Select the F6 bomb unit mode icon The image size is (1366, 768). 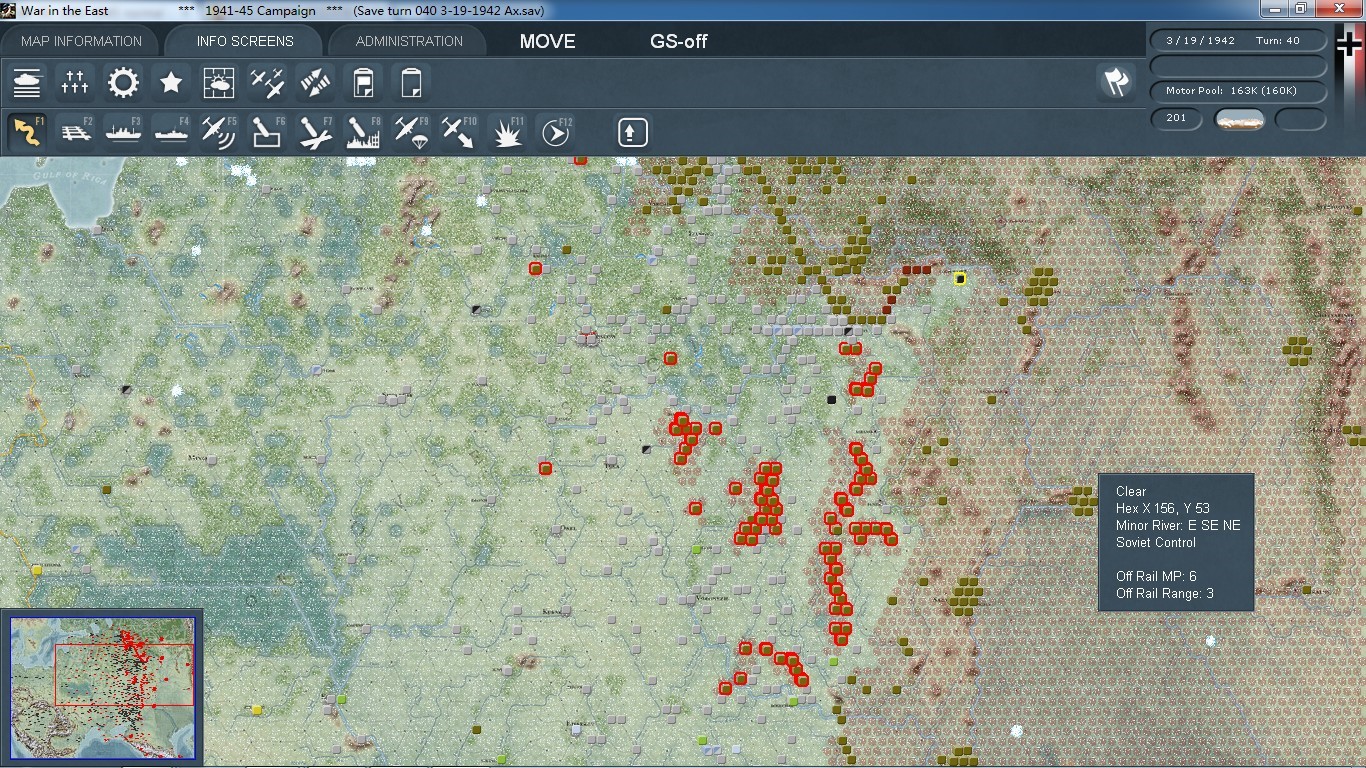tap(267, 132)
